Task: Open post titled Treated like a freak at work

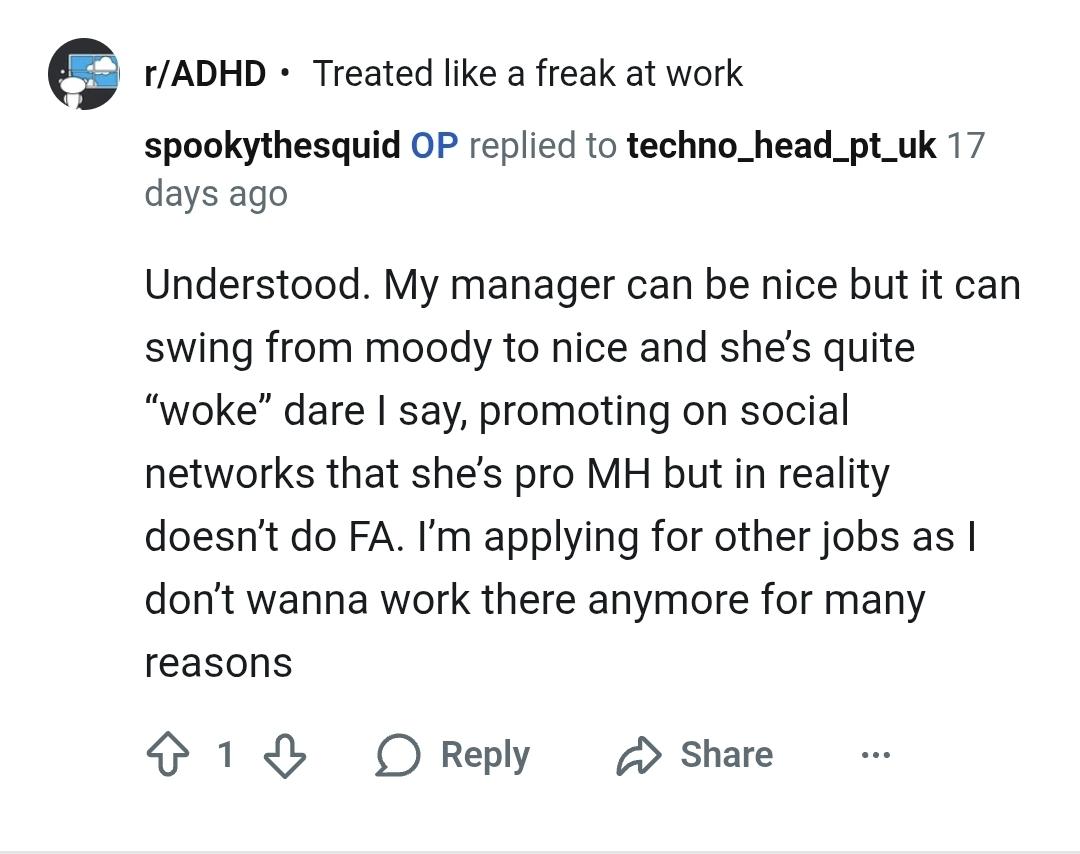Action: 527,74
